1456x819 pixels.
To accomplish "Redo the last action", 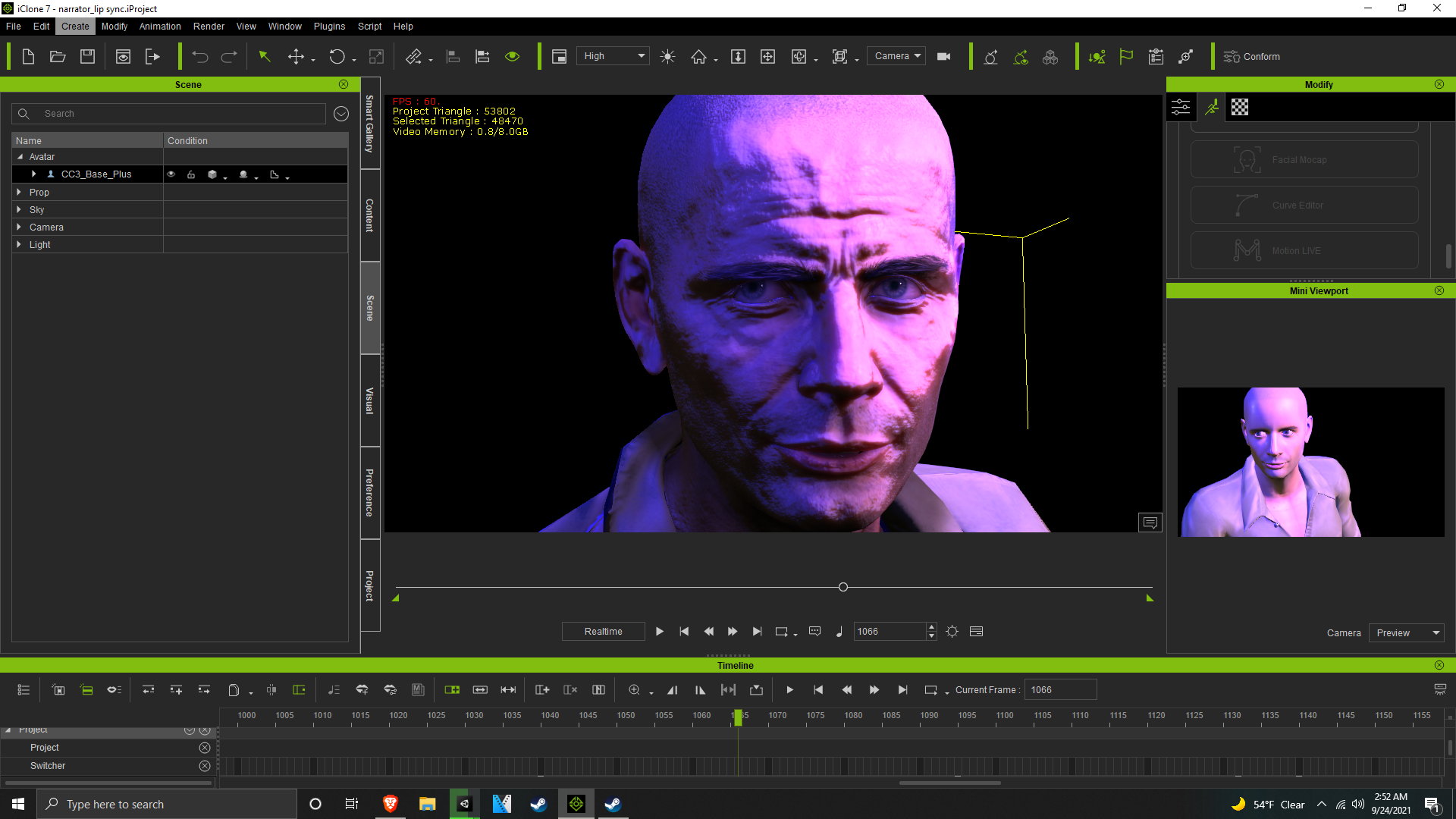I will tap(229, 57).
